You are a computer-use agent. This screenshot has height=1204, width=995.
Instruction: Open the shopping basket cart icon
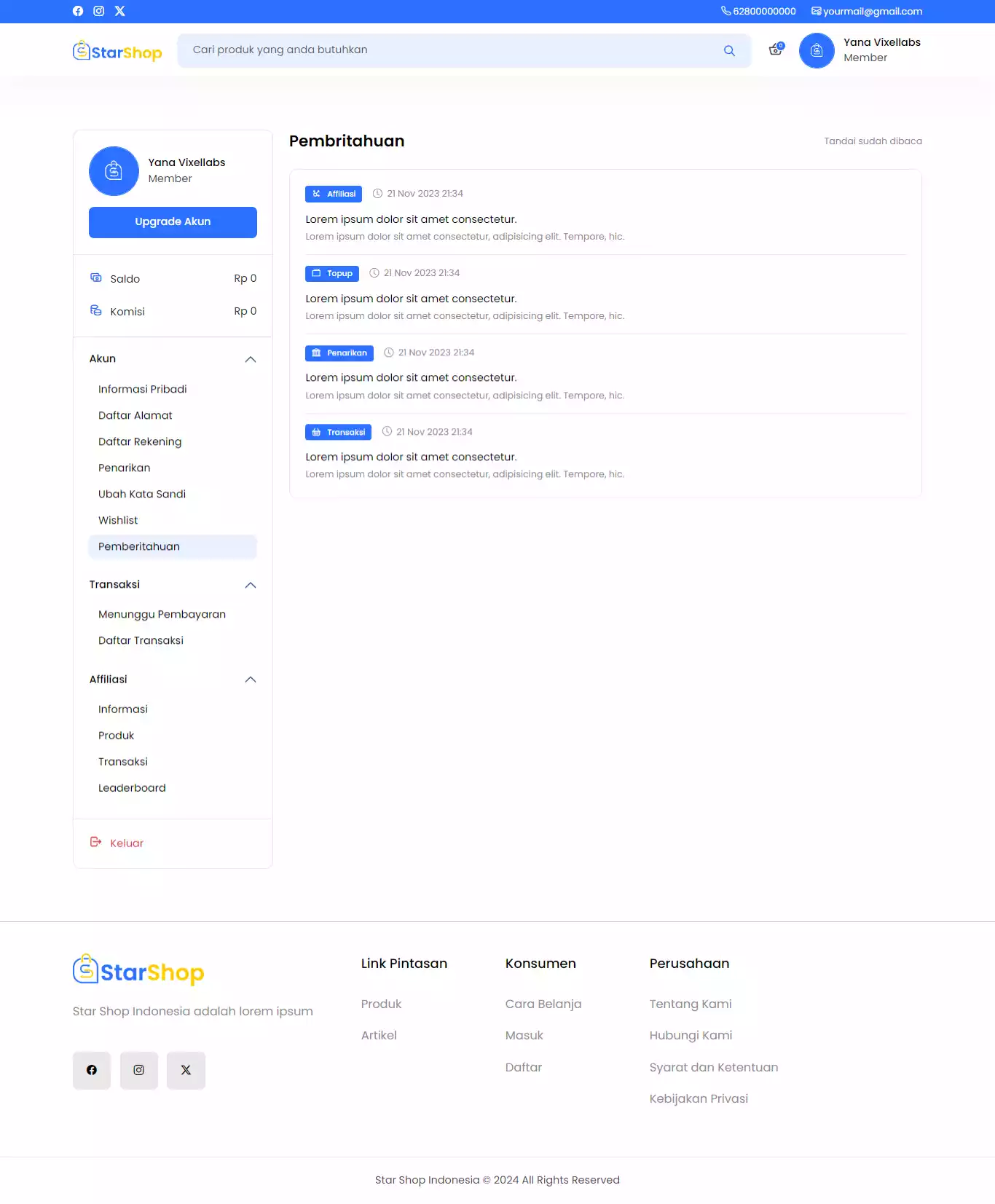pos(776,50)
